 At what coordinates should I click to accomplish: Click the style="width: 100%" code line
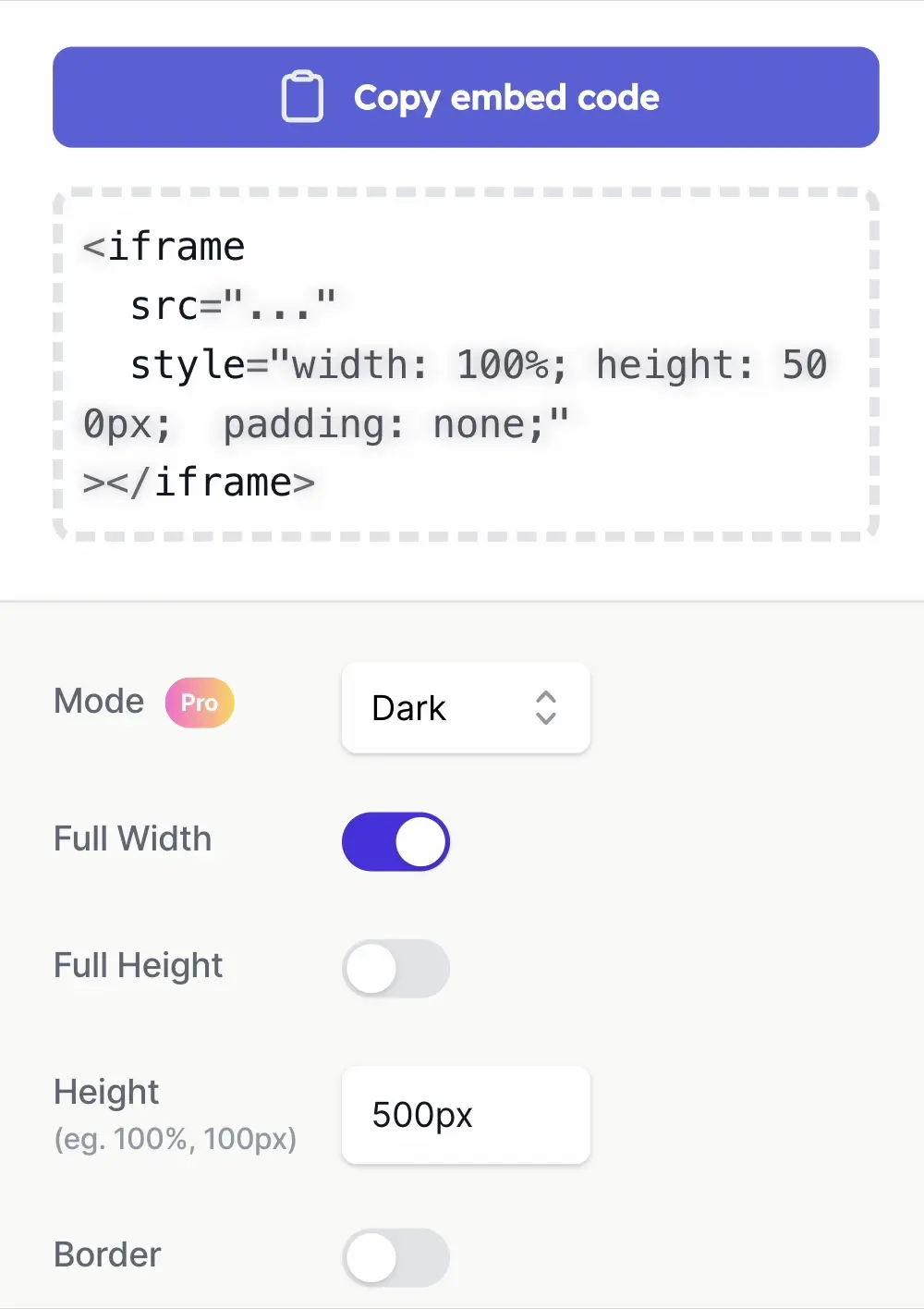(456, 394)
